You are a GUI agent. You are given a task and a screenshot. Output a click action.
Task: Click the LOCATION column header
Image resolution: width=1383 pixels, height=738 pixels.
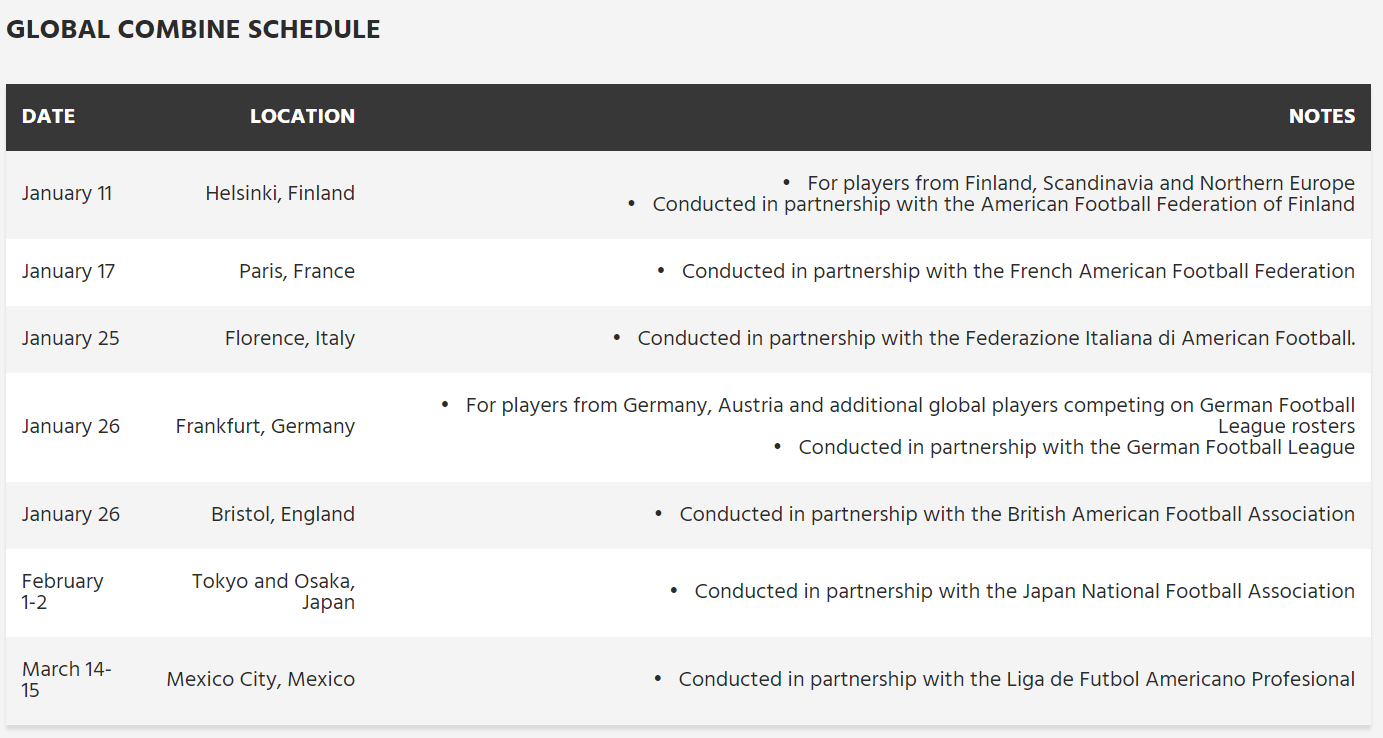(x=302, y=116)
